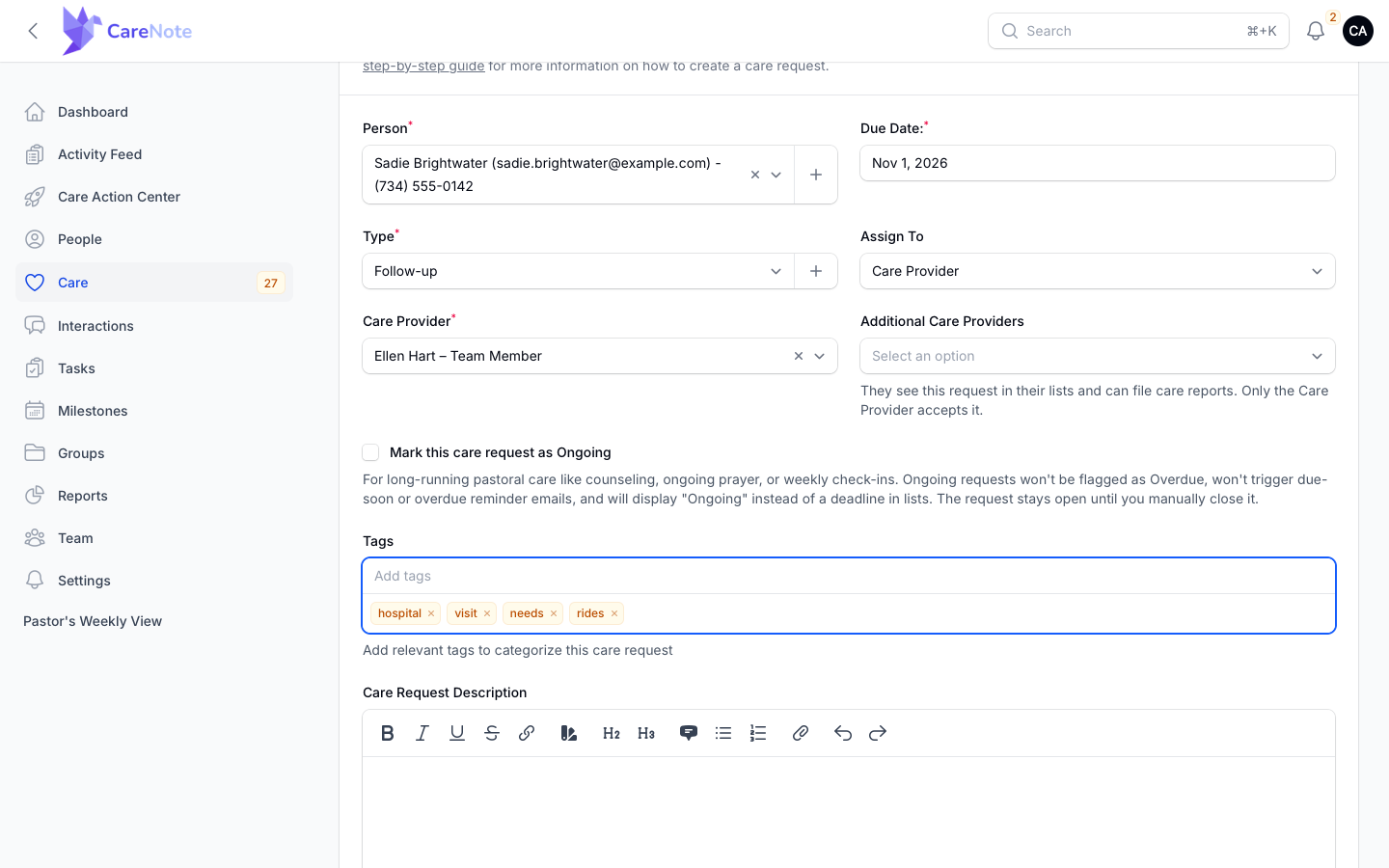
Task: Open the CA user avatar menu
Action: (x=1358, y=31)
